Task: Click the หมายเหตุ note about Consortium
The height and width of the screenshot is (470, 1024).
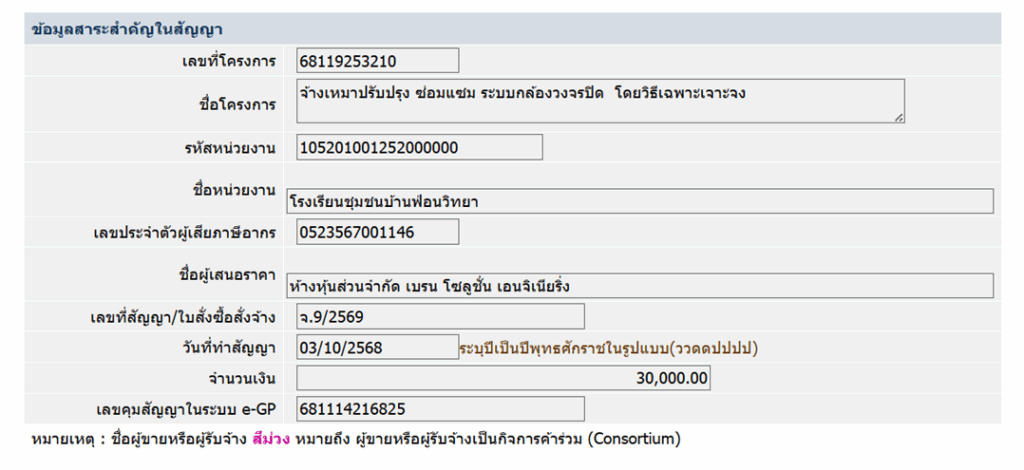Action: pyautogui.click(x=356, y=439)
